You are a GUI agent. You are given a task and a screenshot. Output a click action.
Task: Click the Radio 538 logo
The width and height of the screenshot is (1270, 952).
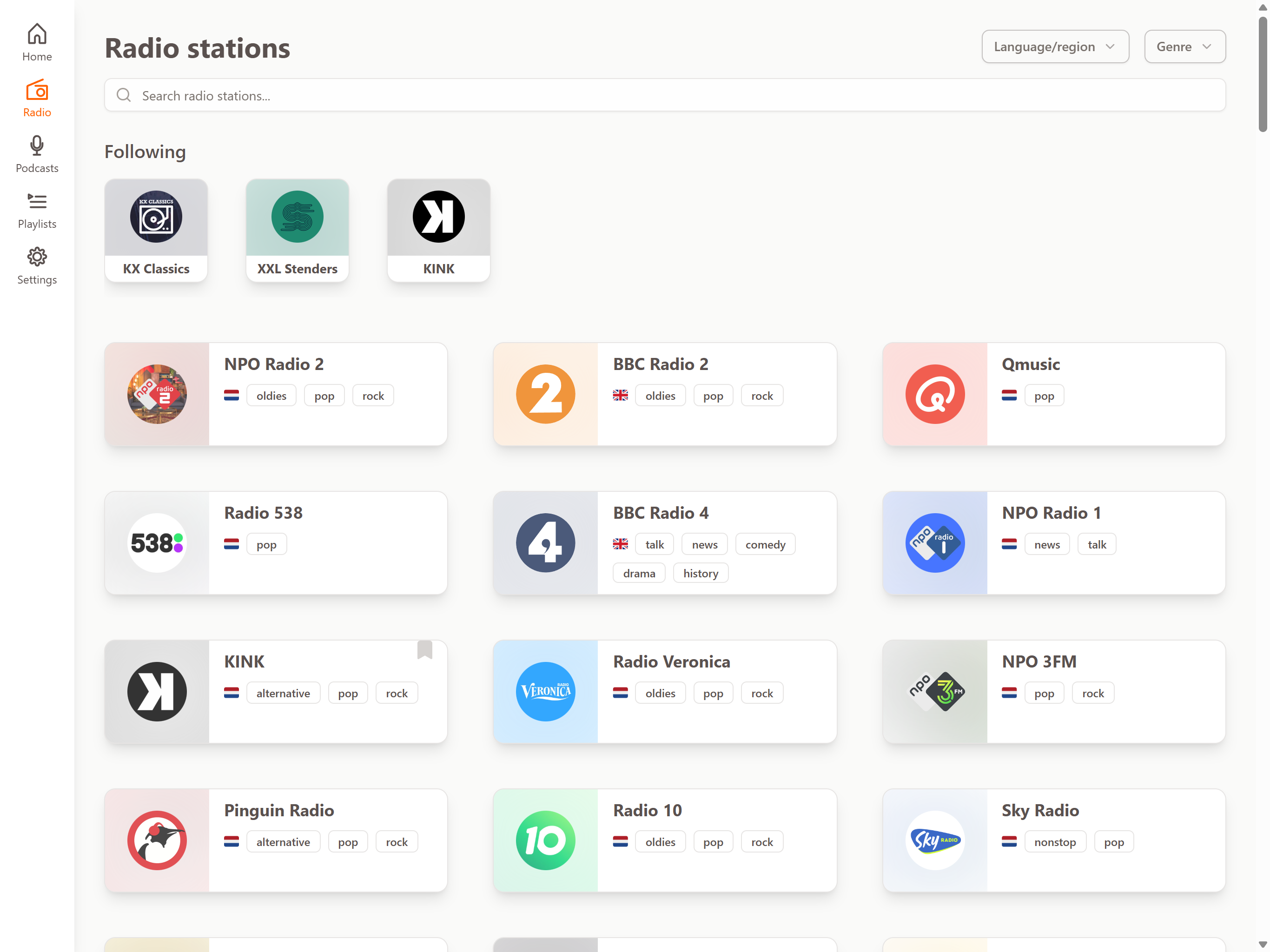[x=157, y=542]
